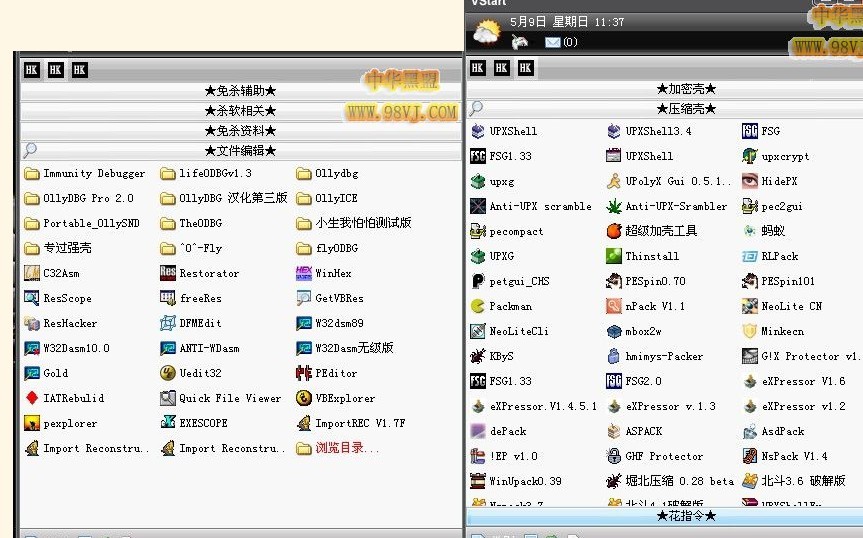Open NsPack V1.4 icon
Viewport: 863px width, 538px height.
click(750, 456)
